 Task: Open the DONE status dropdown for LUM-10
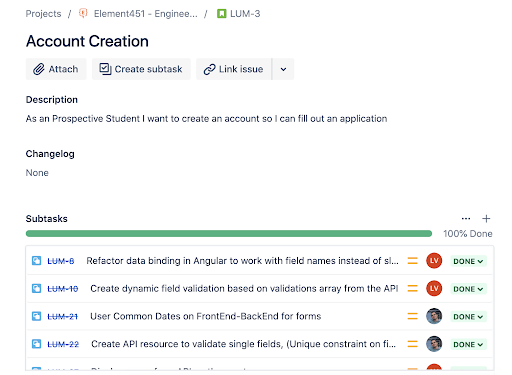pyautogui.click(x=468, y=289)
